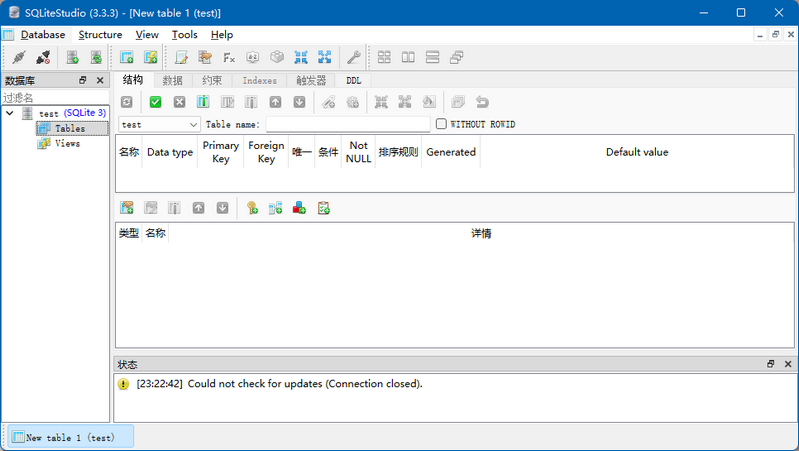The height and width of the screenshot is (451, 799).
Task: Click the Connect to database icon
Action: [x=19, y=57]
